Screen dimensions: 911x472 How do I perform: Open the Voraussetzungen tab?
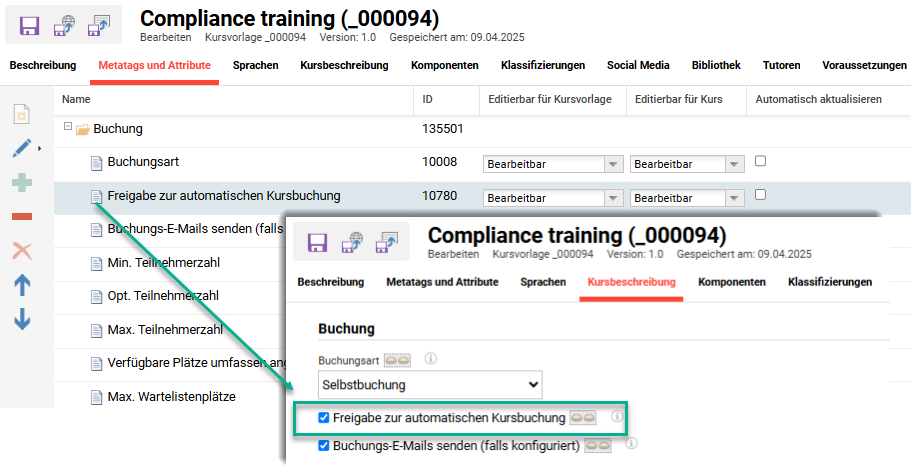(864, 65)
